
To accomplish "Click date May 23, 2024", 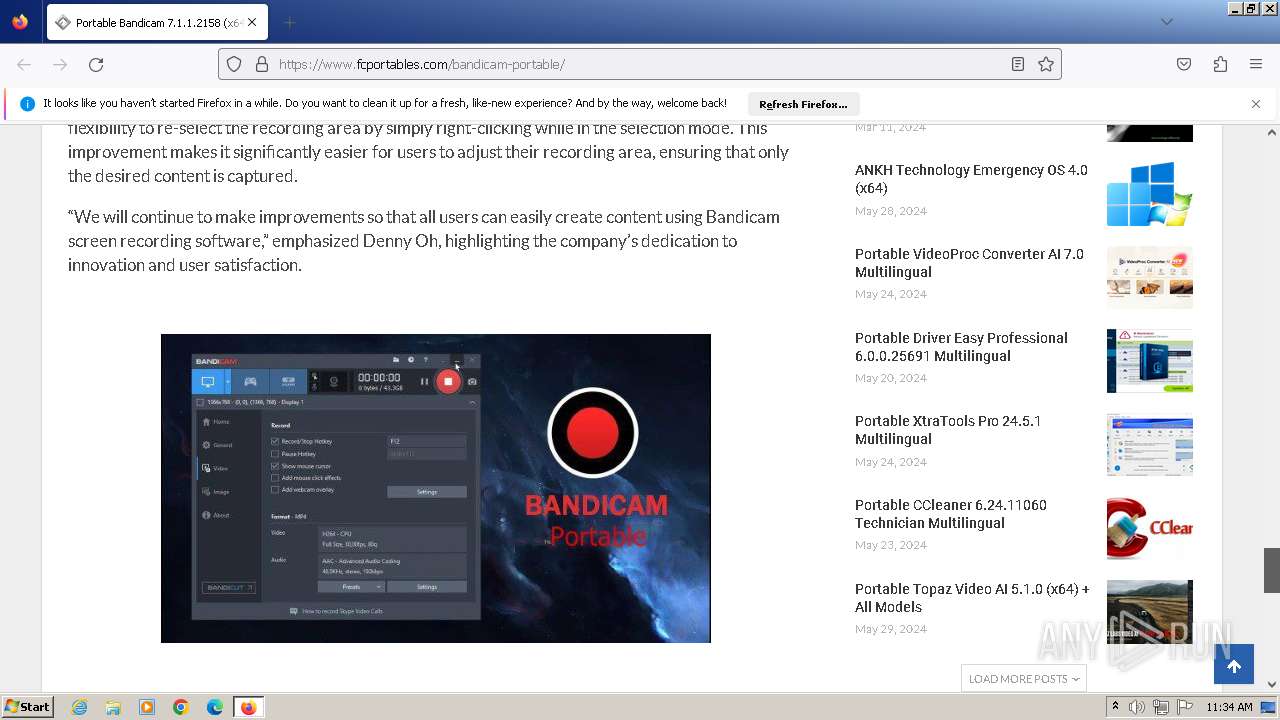I will click(891, 545).
